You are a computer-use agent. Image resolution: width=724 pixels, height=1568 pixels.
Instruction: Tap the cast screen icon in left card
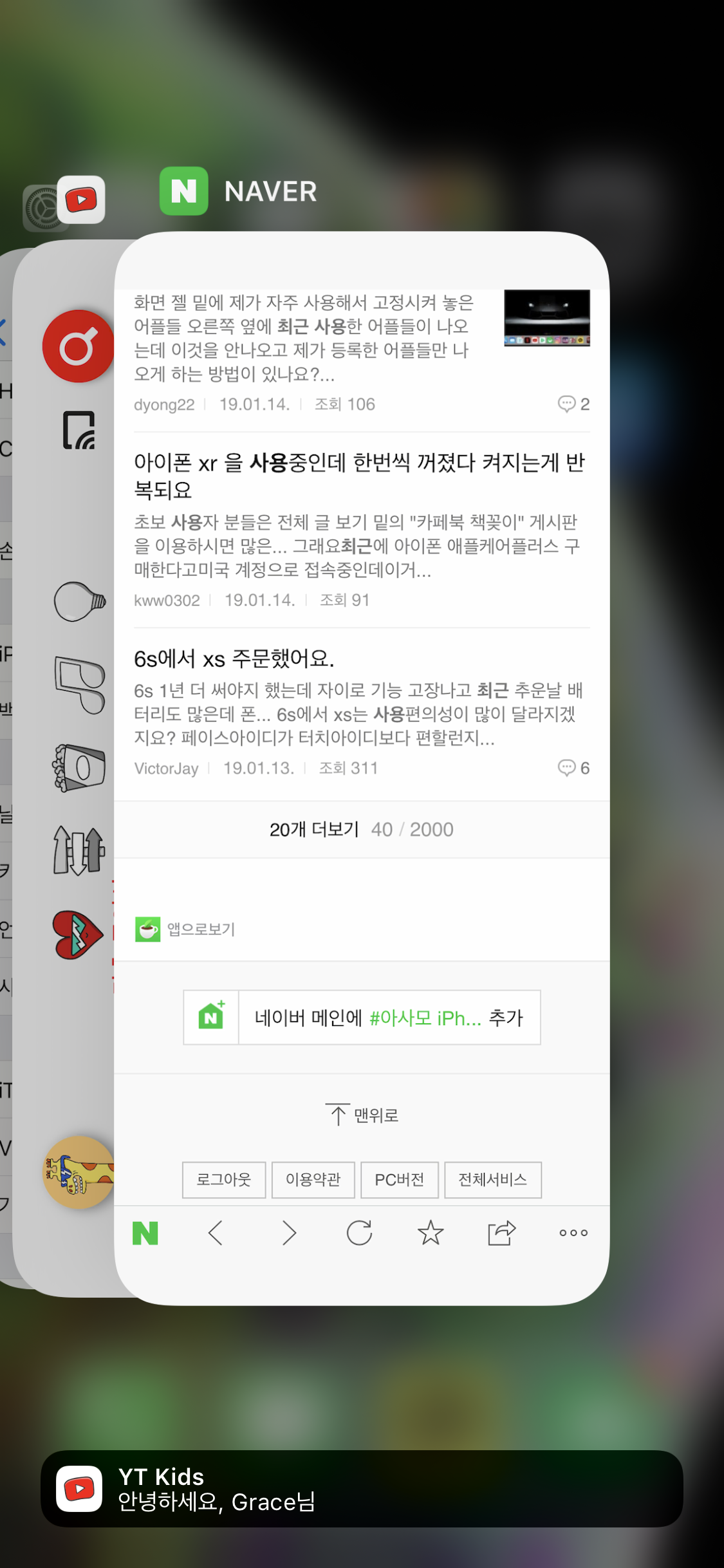click(x=79, y=430)
